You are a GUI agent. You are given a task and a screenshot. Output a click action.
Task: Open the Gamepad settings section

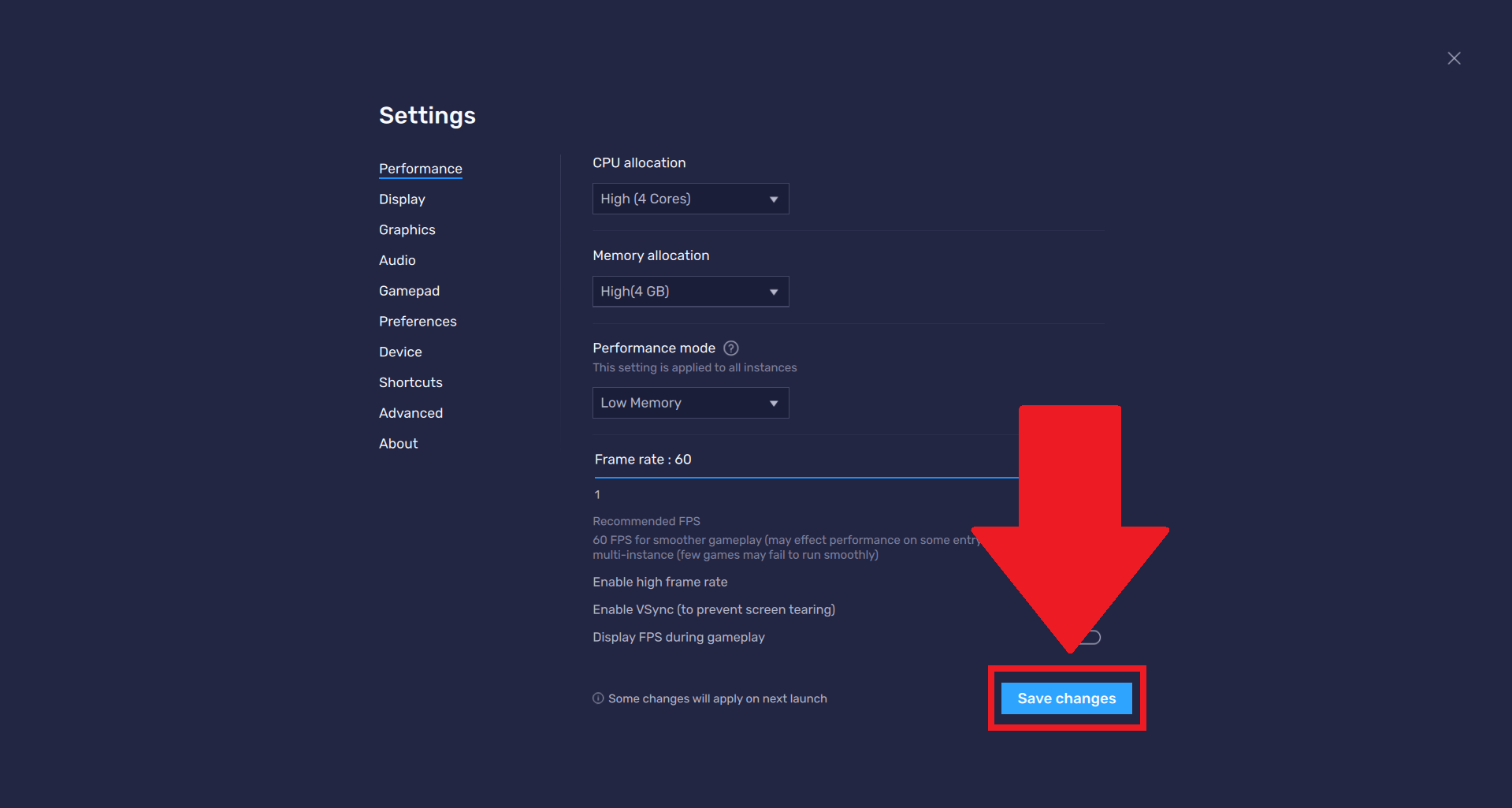tap(409, 290)
